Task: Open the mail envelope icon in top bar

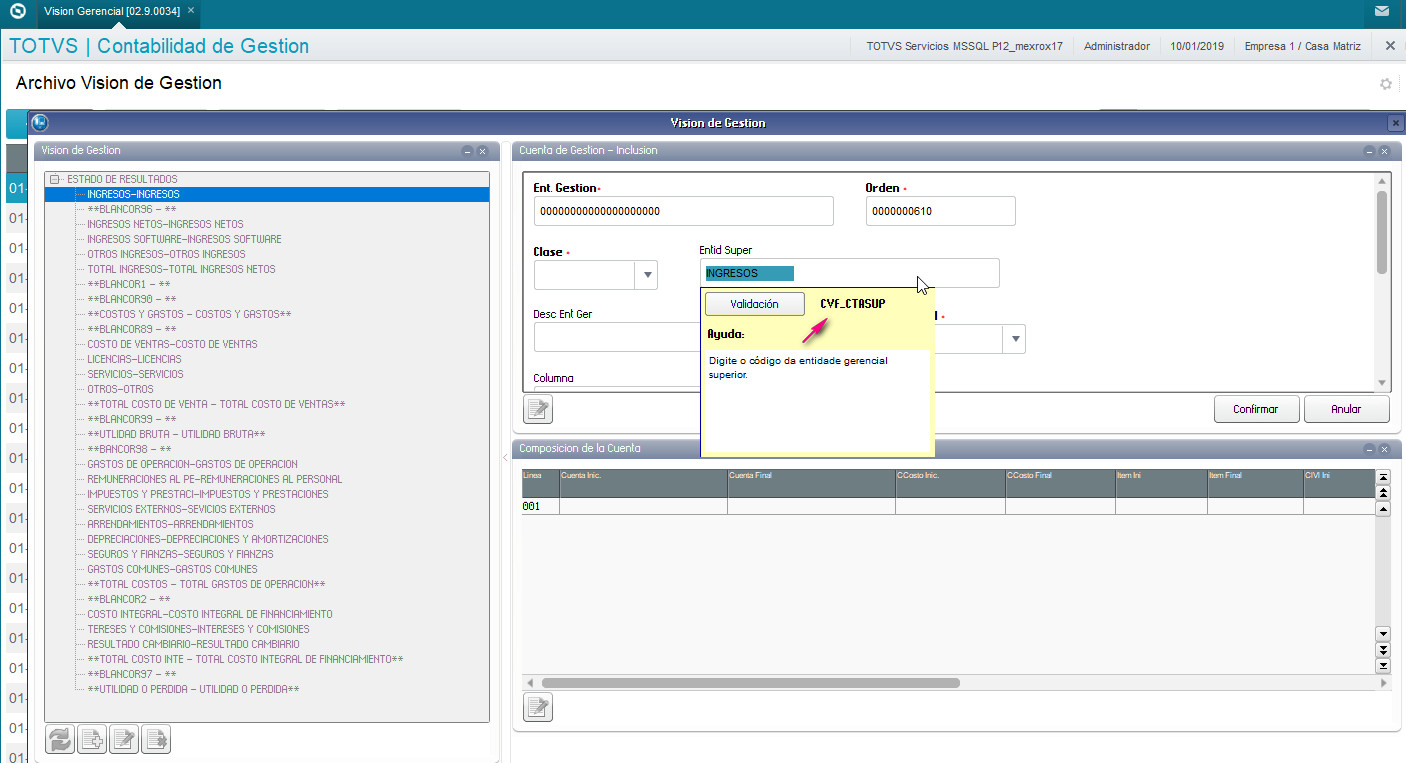Action: coord(1382,12)
